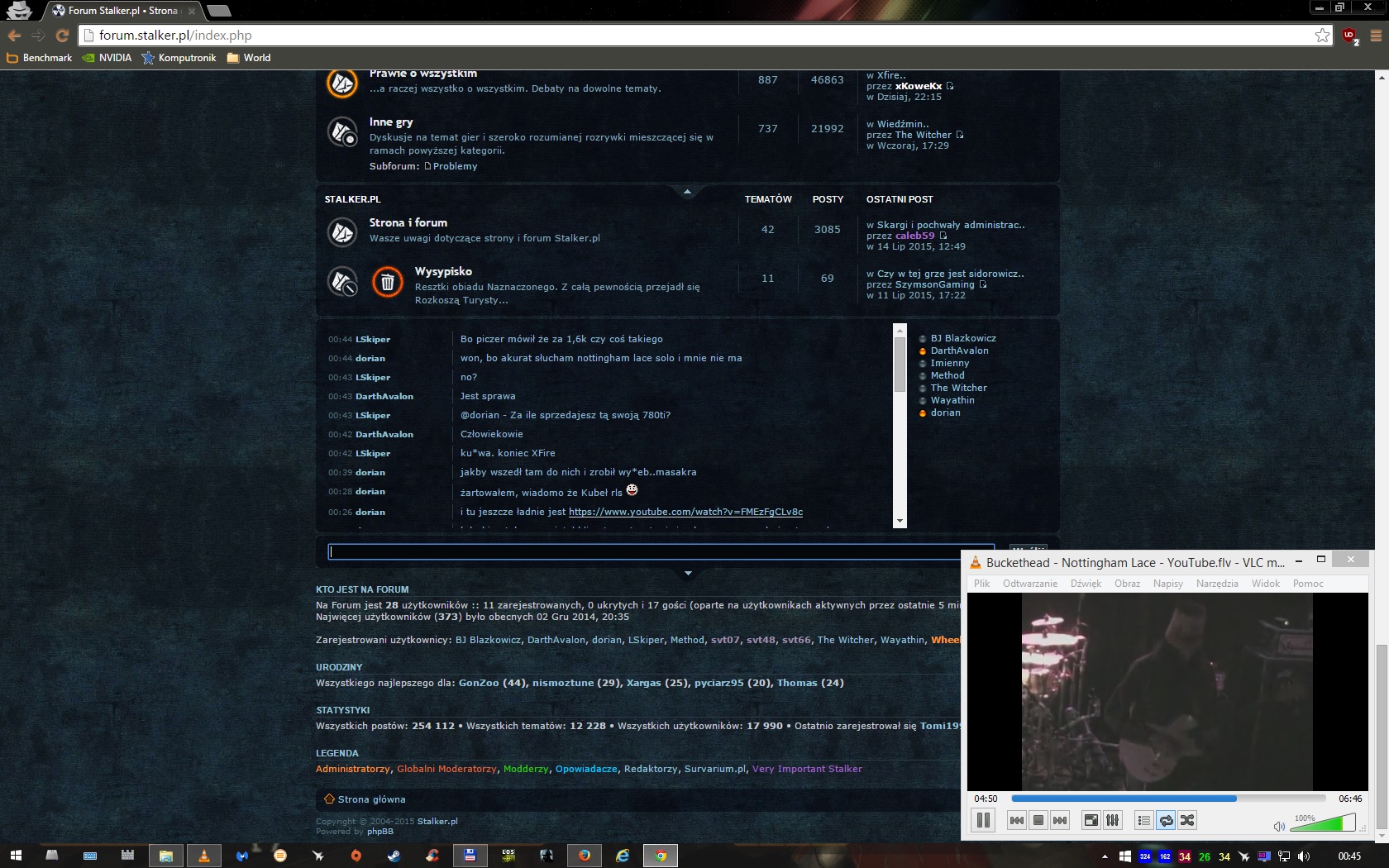Screen dimensions: 1389x868
Task: Open Internet Explorer from the taskbar
Action: 623,856
